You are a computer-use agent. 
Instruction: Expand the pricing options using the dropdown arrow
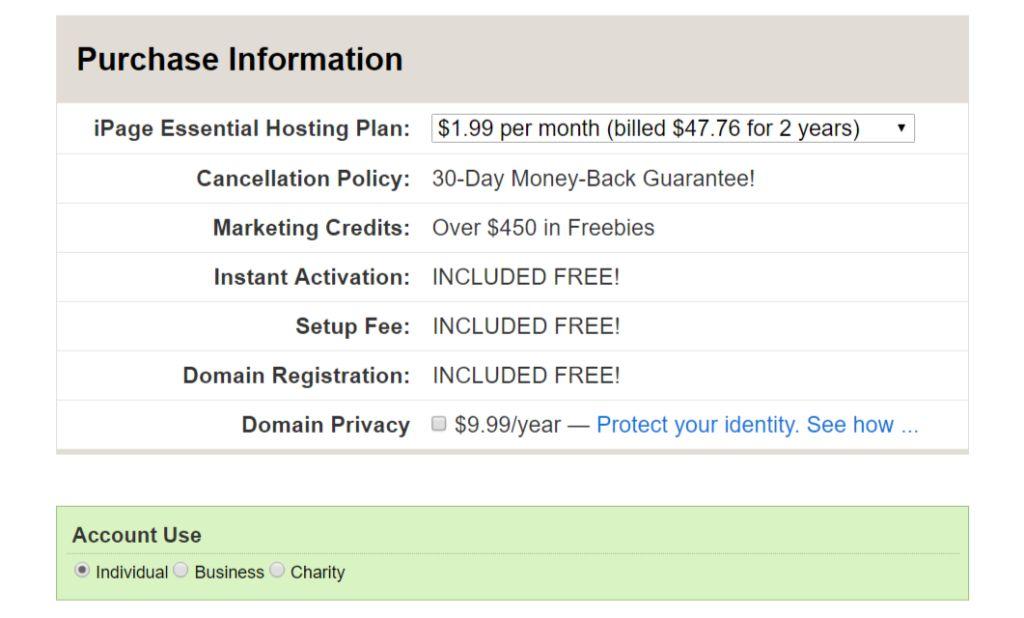click(x=903, y=128)
